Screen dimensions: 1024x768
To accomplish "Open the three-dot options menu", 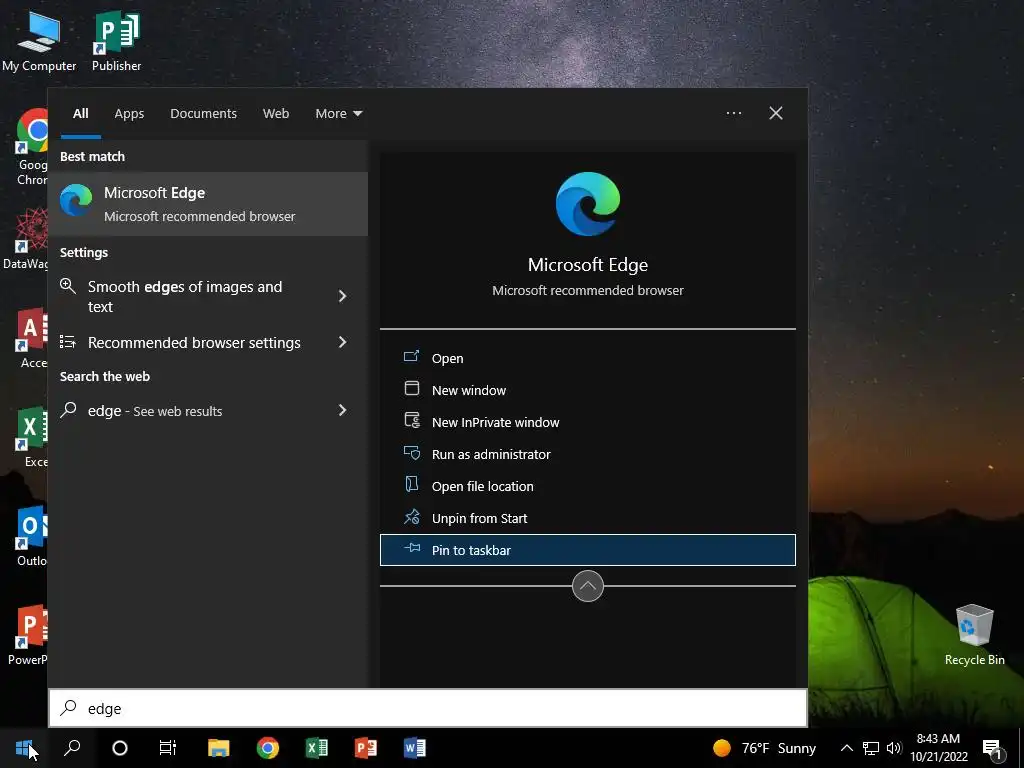I will coord(733,113).
